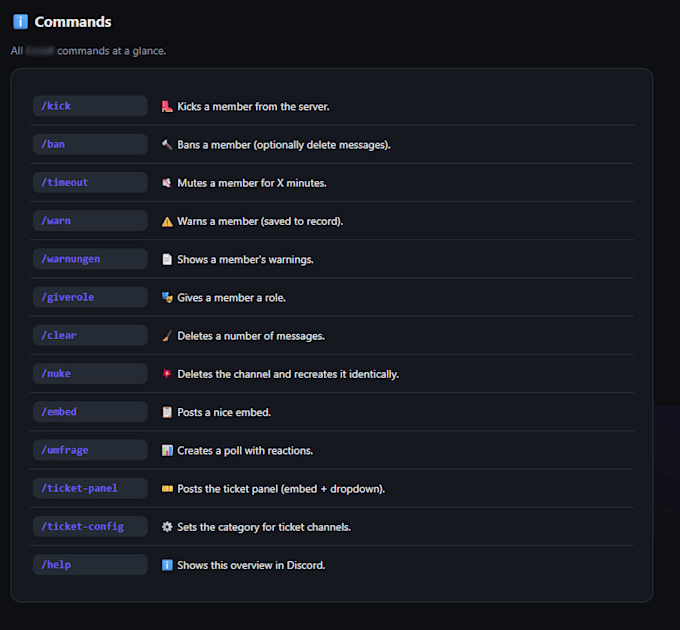Screen dimensions: 680x630
Task: Select the /warnungen command badge
Action: 90,259
